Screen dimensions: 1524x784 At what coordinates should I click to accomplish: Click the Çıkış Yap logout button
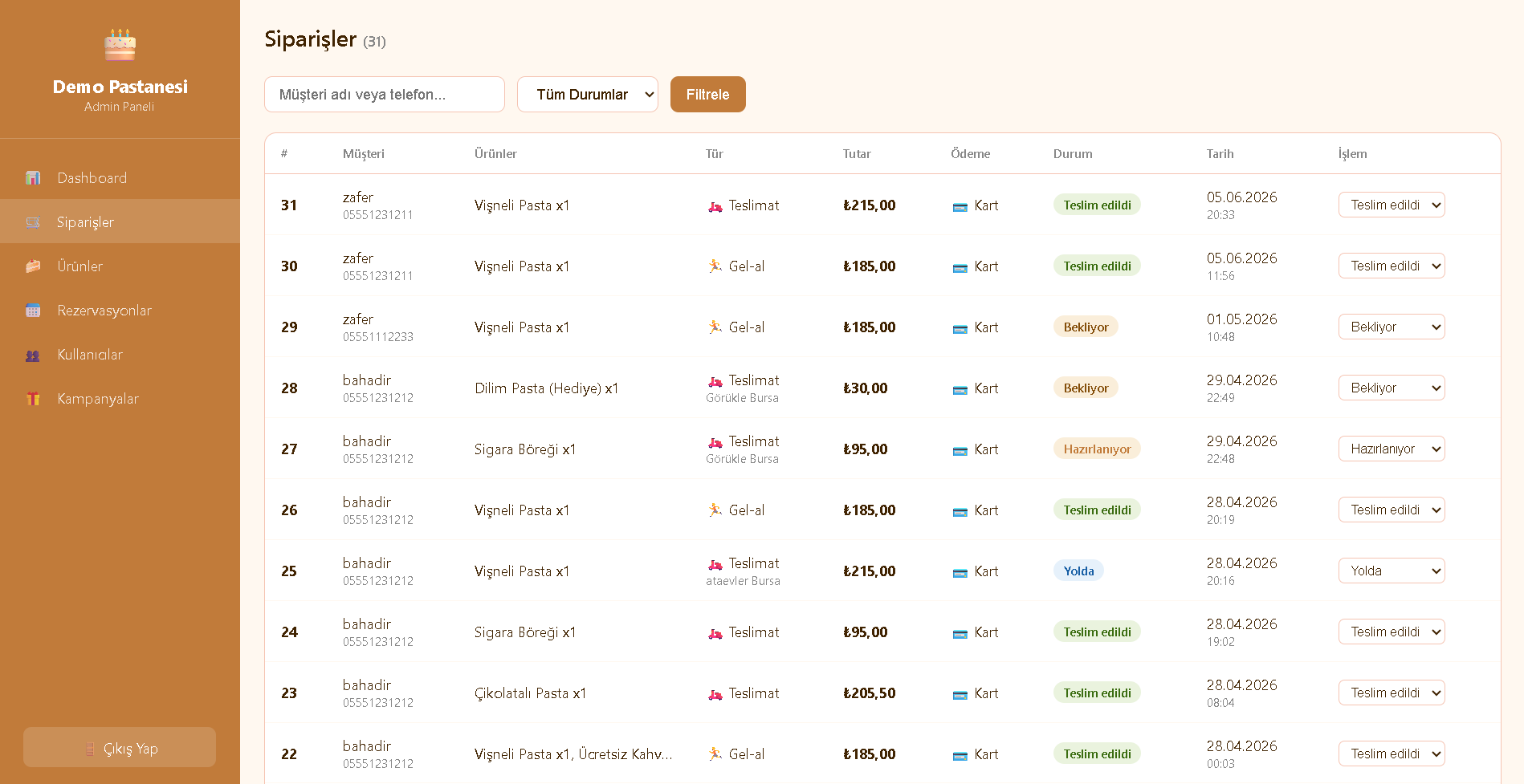[120, 748]
